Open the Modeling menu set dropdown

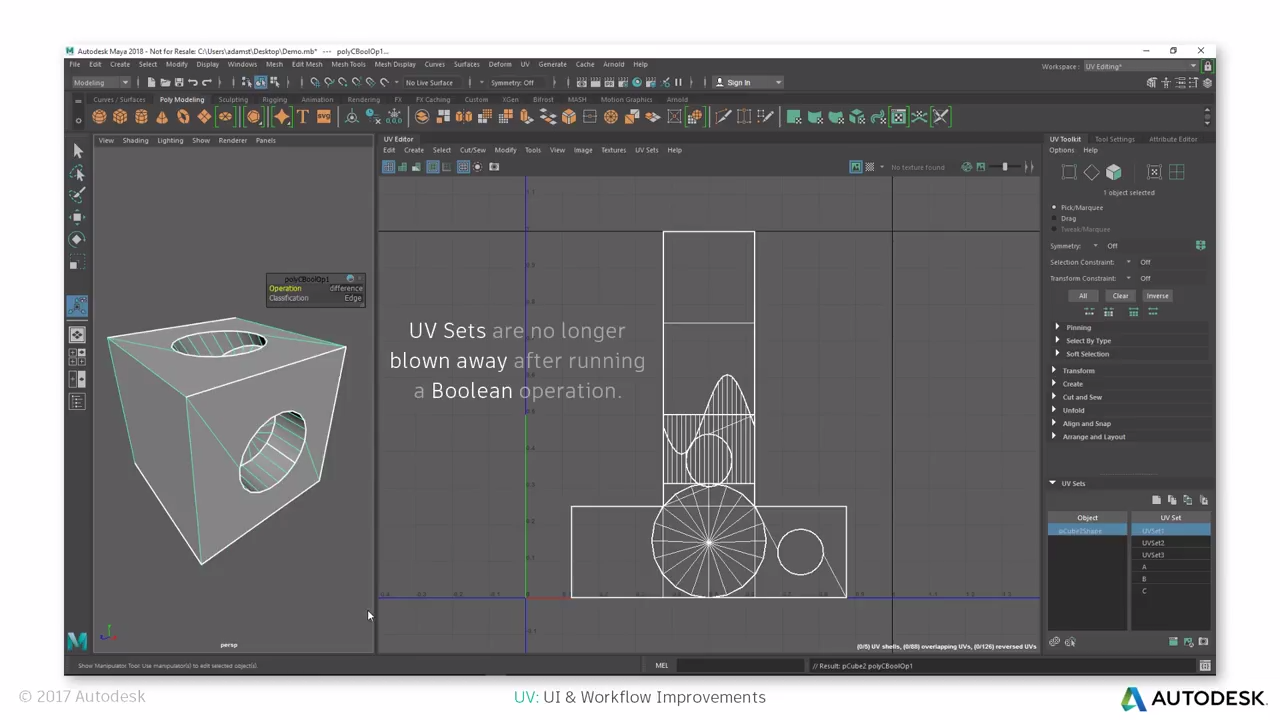pyautogui.click(x=101, y=83)
